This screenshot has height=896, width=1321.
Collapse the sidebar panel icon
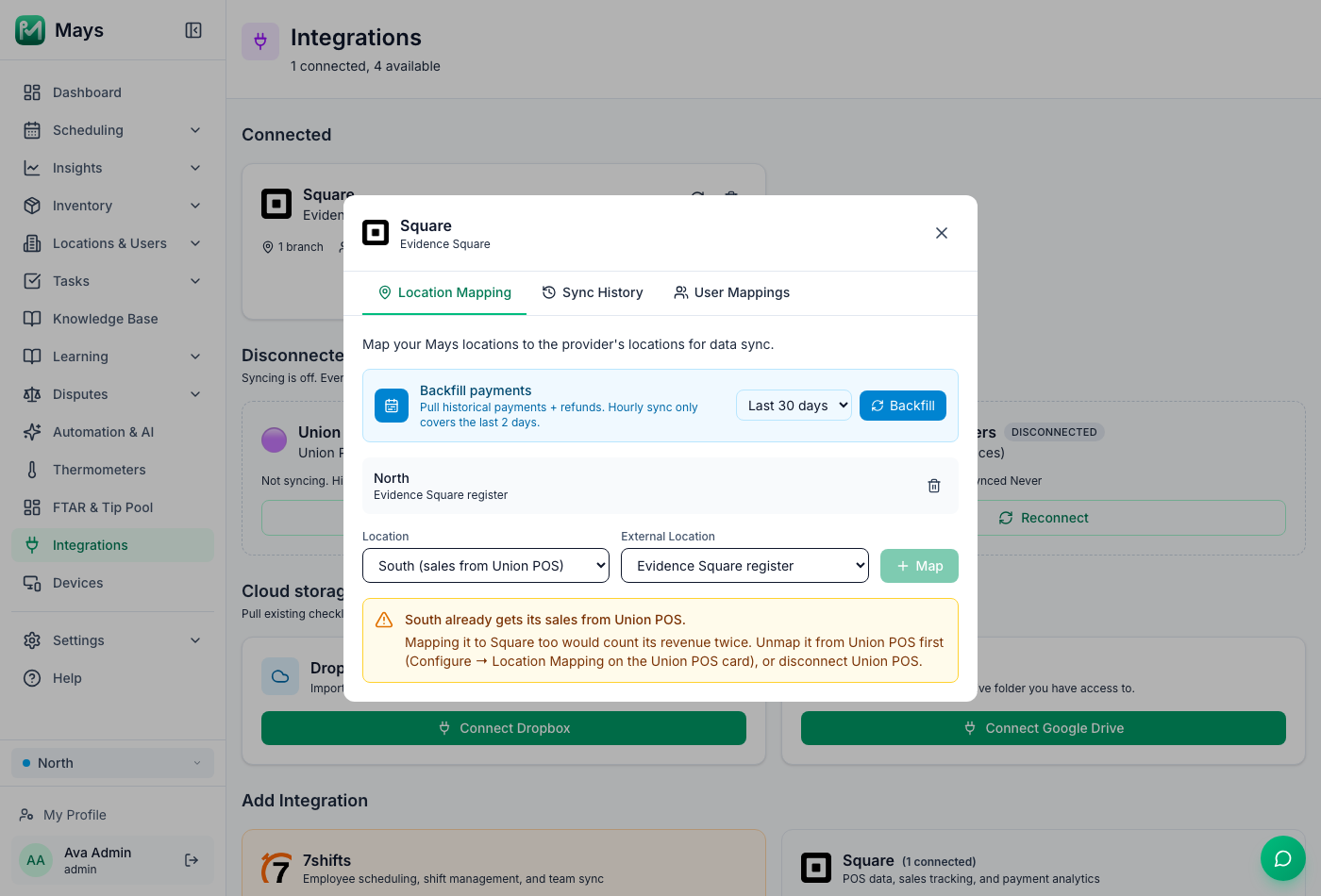[193, 30]
